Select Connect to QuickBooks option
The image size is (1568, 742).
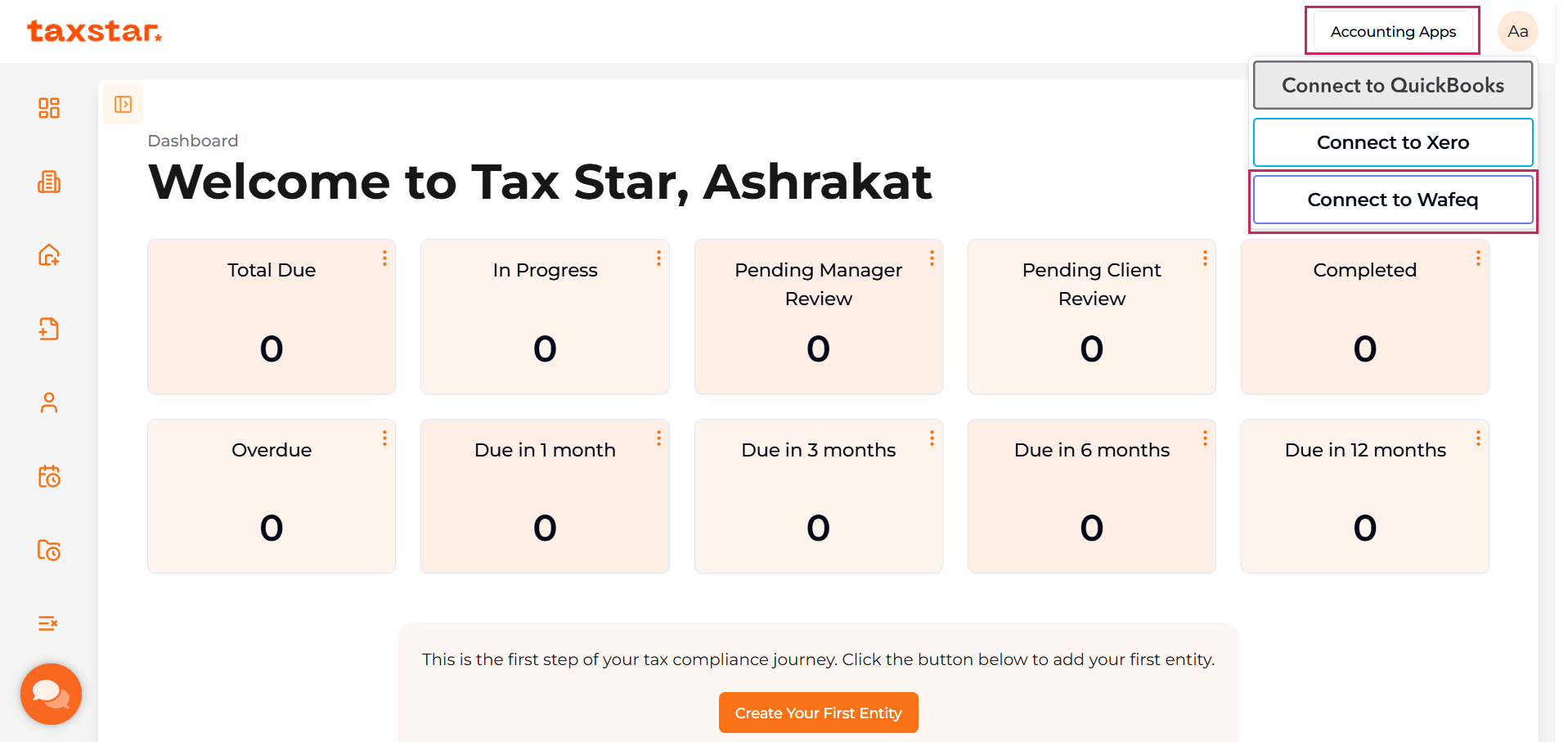click(1392, 85)
